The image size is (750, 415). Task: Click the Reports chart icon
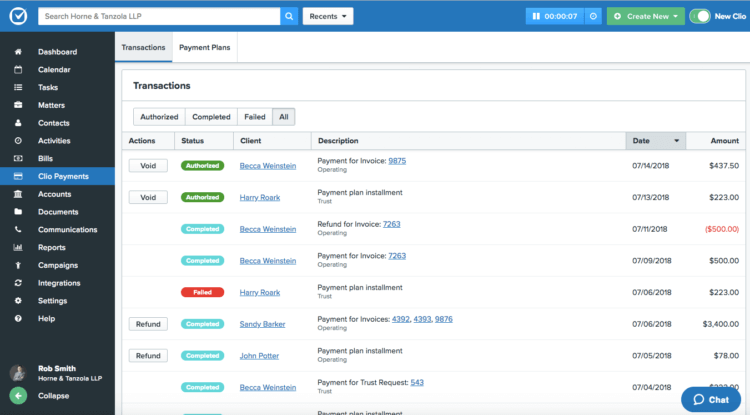(18, 247)
